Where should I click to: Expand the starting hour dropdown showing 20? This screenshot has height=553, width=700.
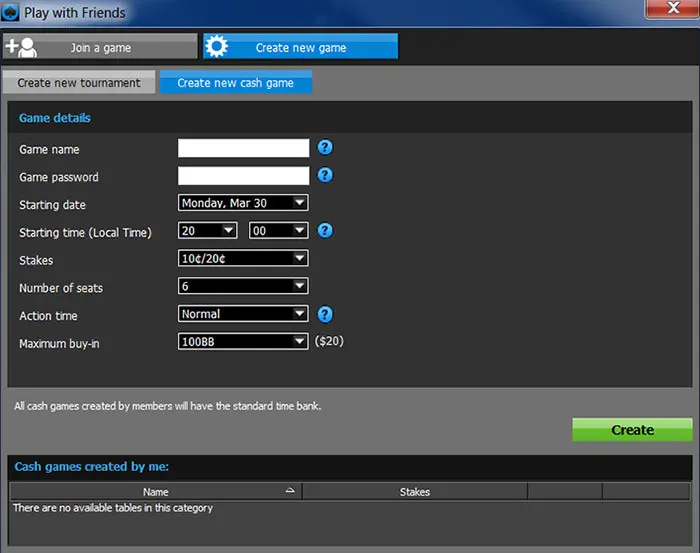coord(208,231)
